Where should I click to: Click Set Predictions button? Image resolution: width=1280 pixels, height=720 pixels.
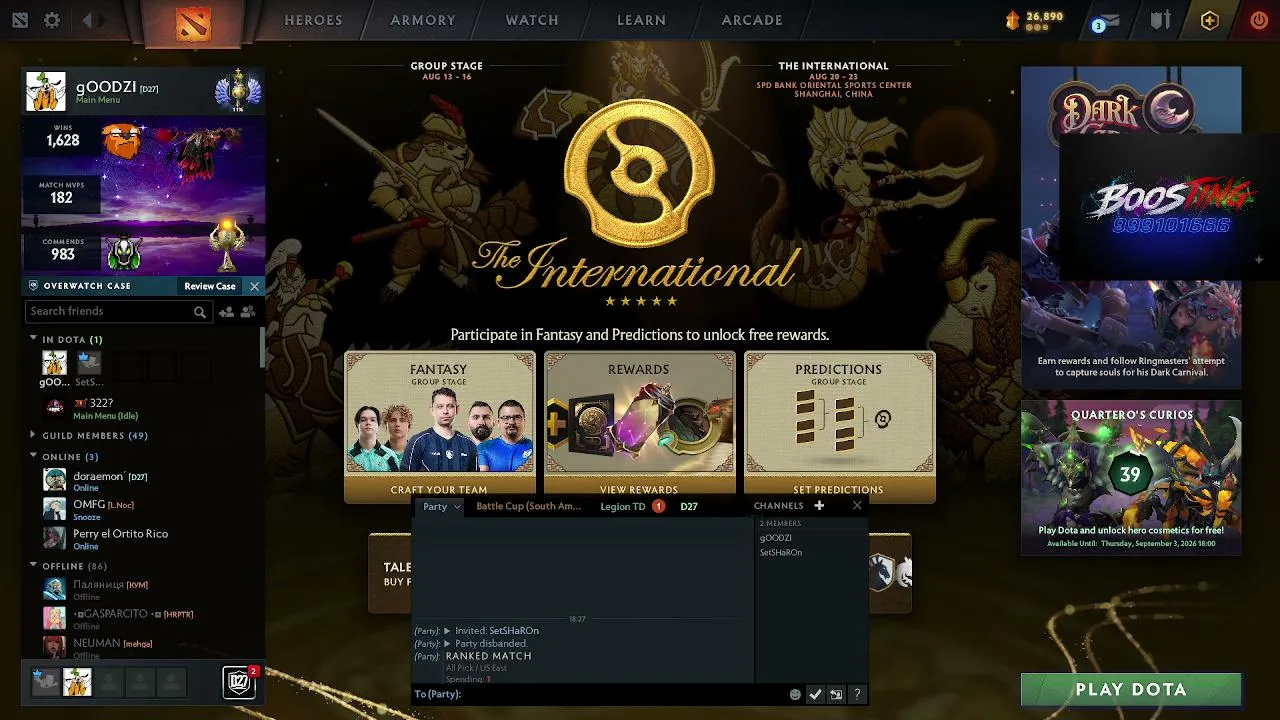click(x=838, y=490)
